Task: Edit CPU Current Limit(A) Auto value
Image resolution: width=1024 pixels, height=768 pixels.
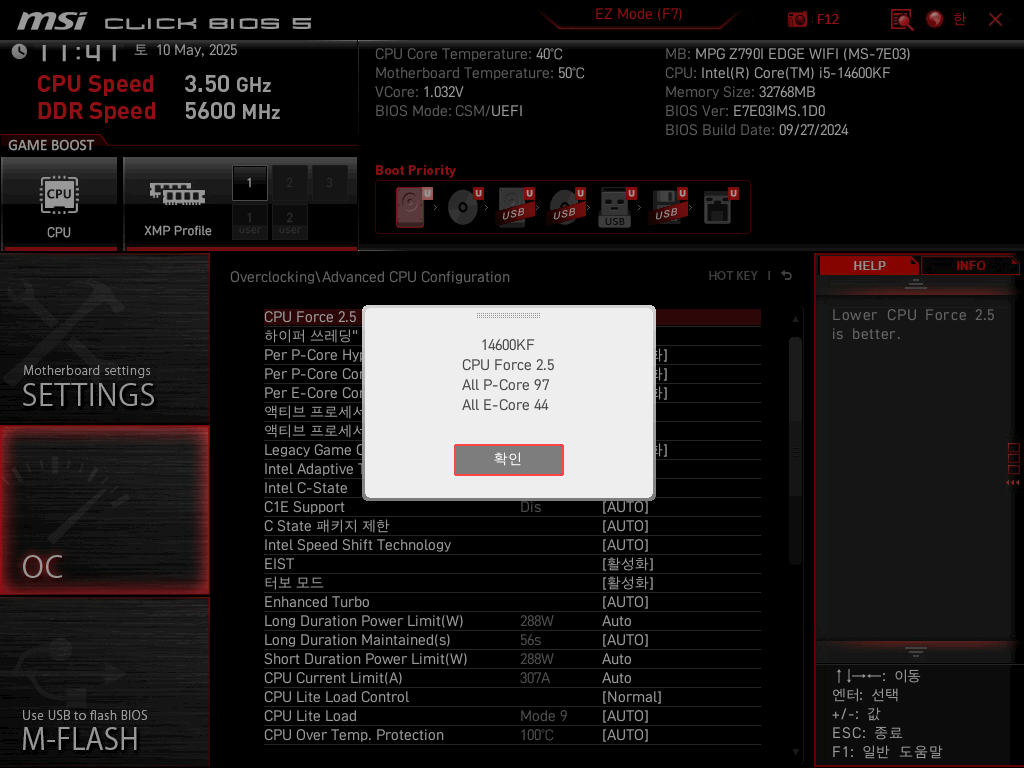Action: click(616, 678)
